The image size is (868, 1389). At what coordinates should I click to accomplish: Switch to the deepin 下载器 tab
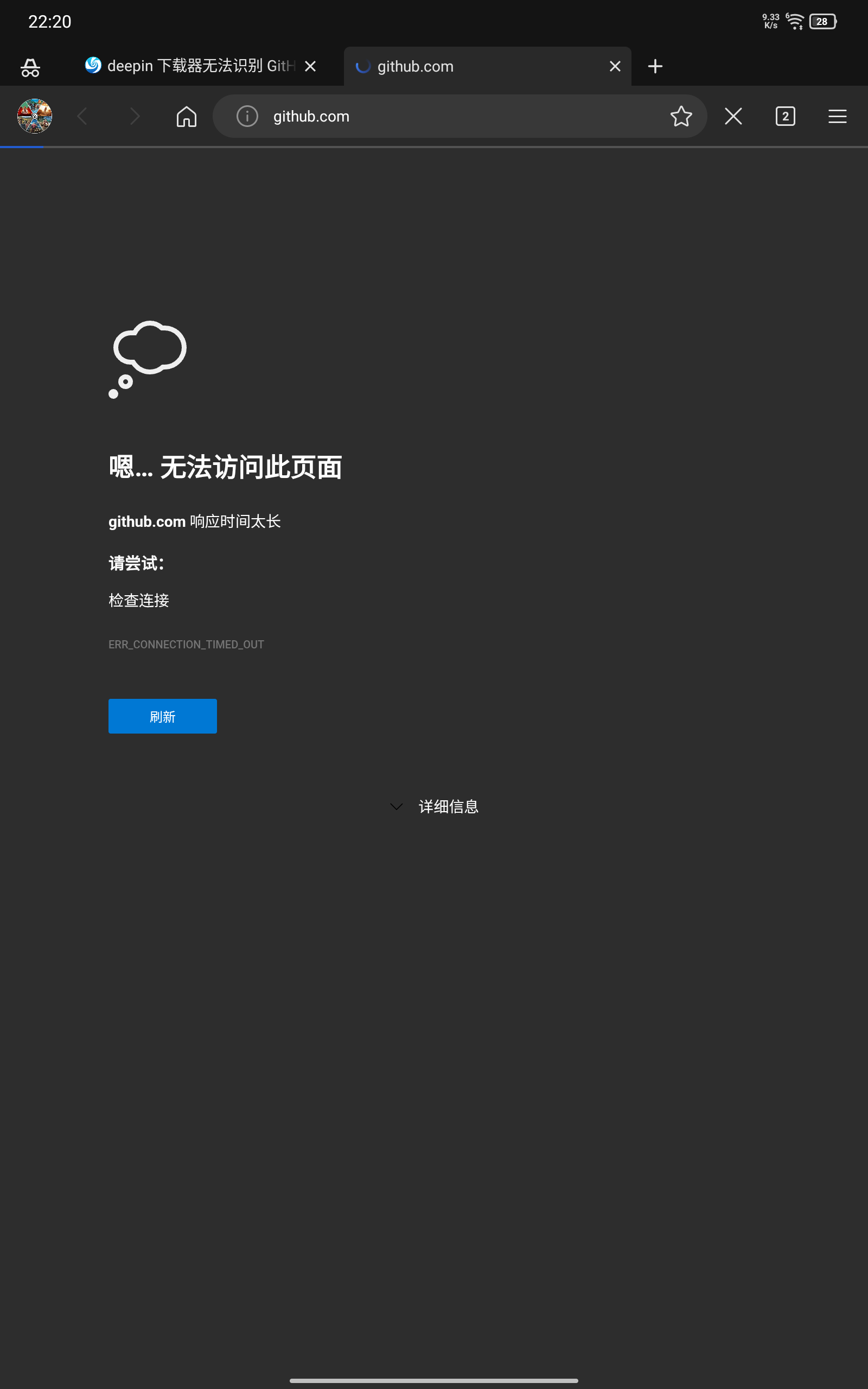coord(200,66)
